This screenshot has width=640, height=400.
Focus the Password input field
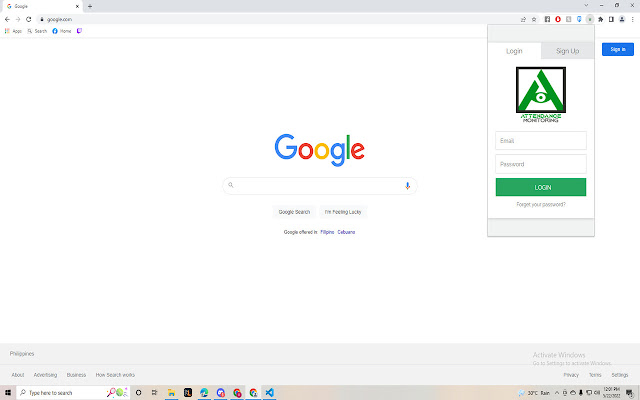(x=541, y=164)
